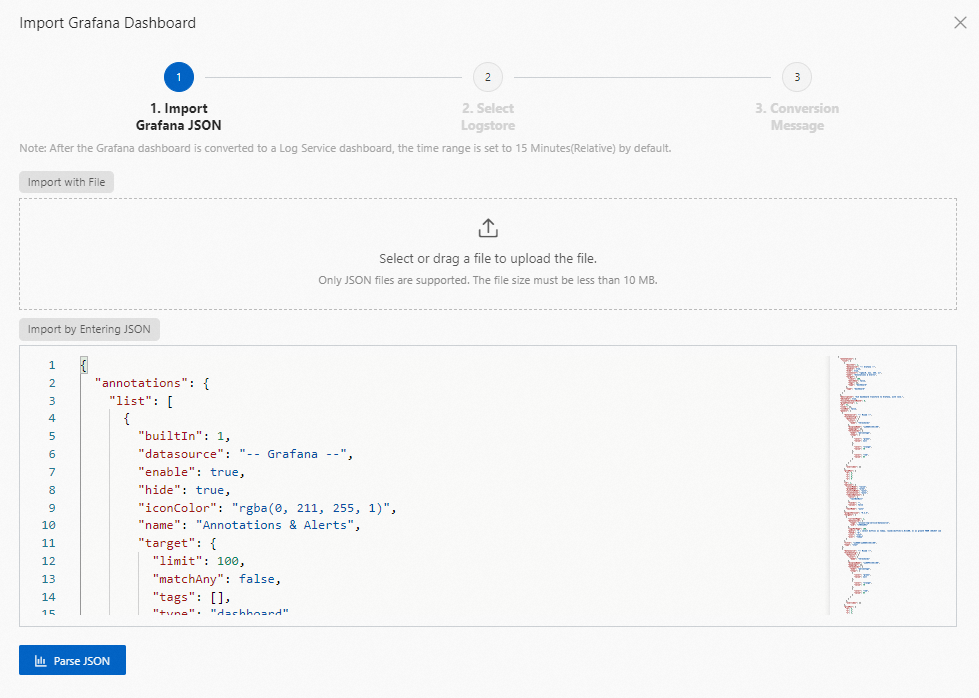Select step 2 circle in wizard
This screenshot has width=979, height=698.
(488, 77)
